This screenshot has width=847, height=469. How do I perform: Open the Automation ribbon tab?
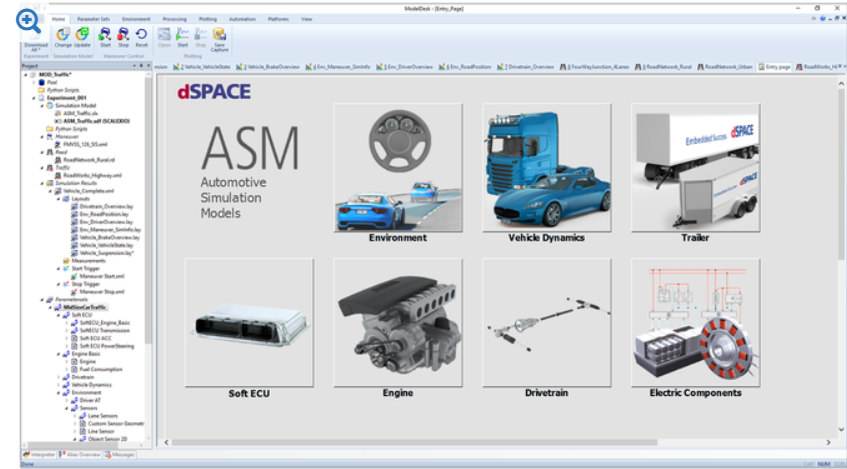pos(241,19)
